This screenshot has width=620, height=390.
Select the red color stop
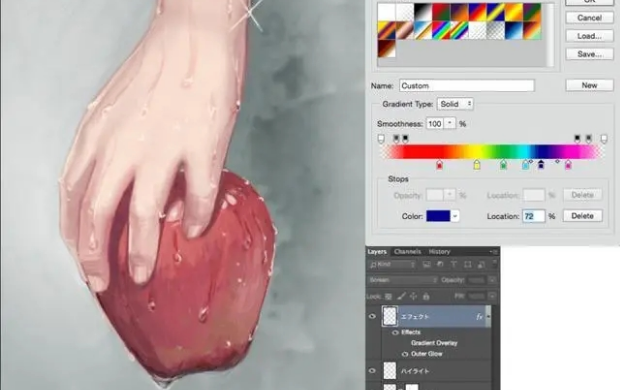[x=439, y=165]
